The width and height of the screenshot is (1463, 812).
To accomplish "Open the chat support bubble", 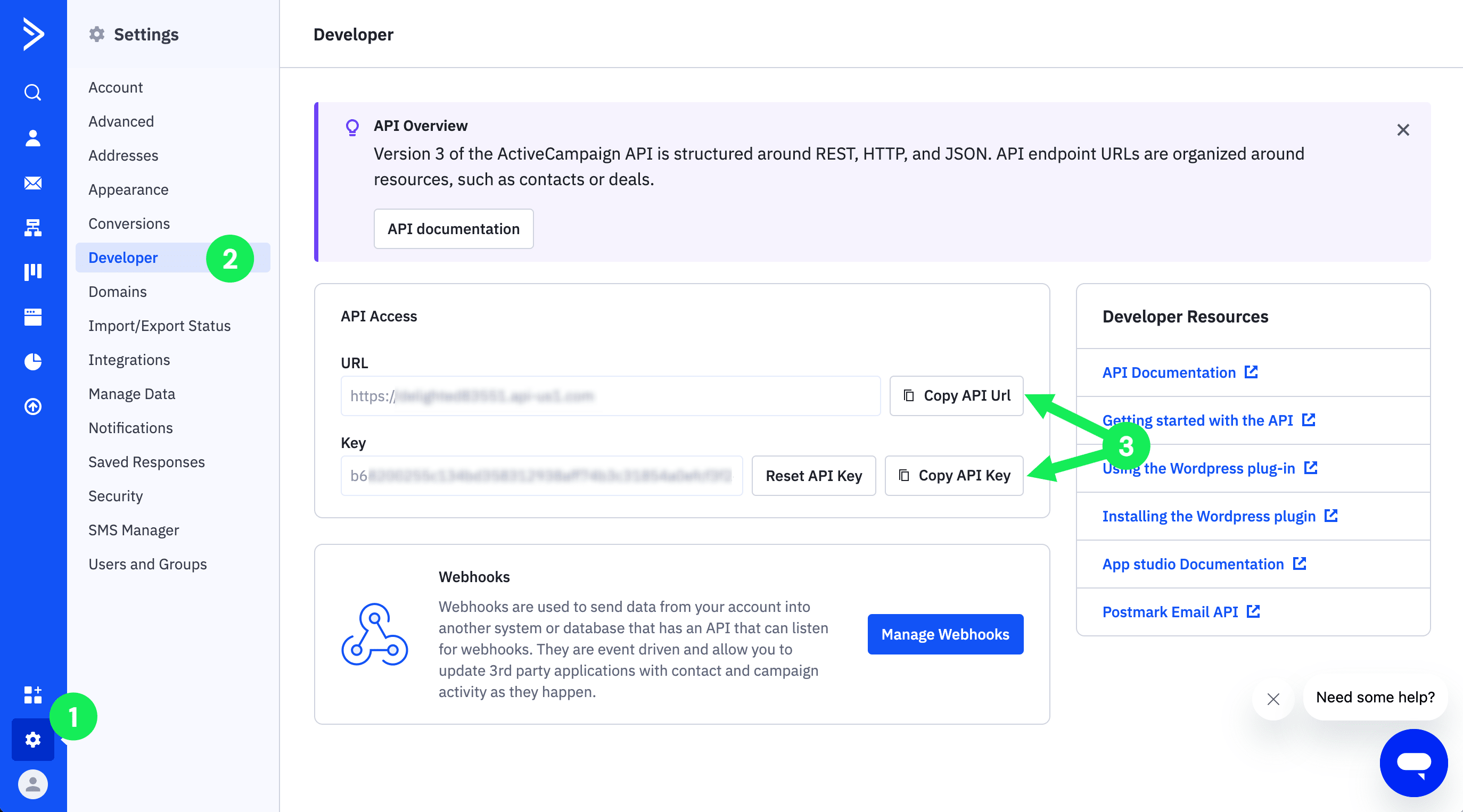I will pyautogui.click(x=1413, y=763).
